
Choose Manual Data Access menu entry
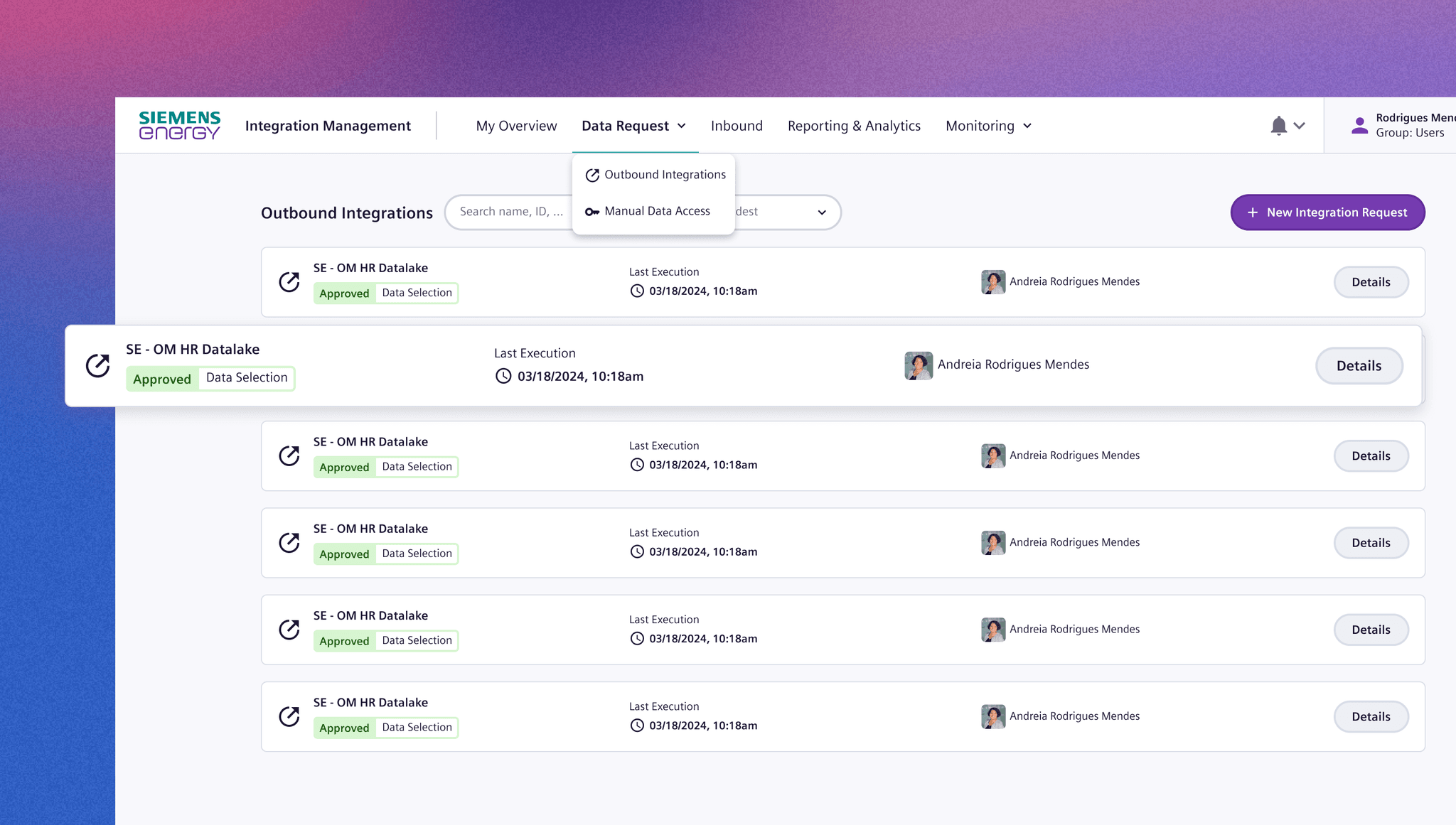point(657,211)
